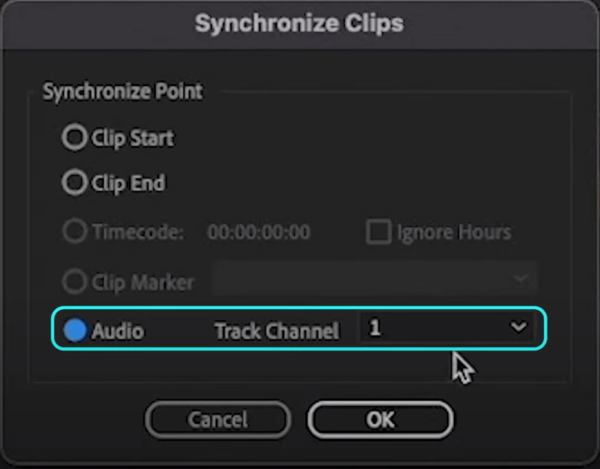Click the Synchronize Clips title bar

click(x=300, y=24)
